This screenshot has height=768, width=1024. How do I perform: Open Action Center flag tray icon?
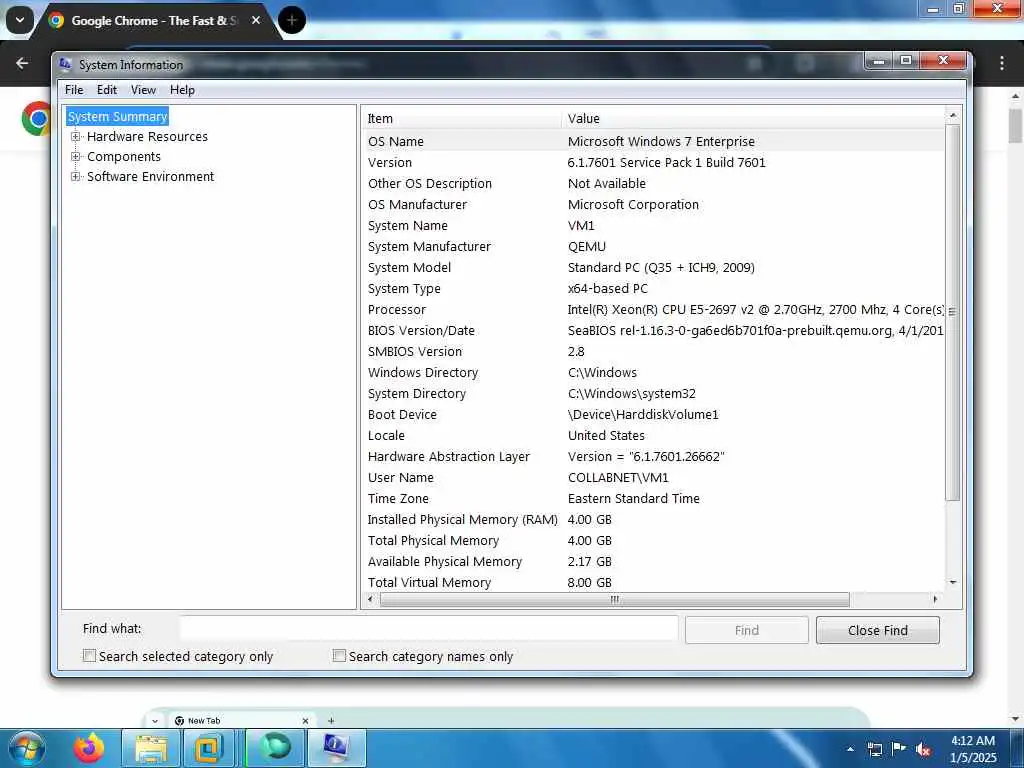[x=899, y=749]
